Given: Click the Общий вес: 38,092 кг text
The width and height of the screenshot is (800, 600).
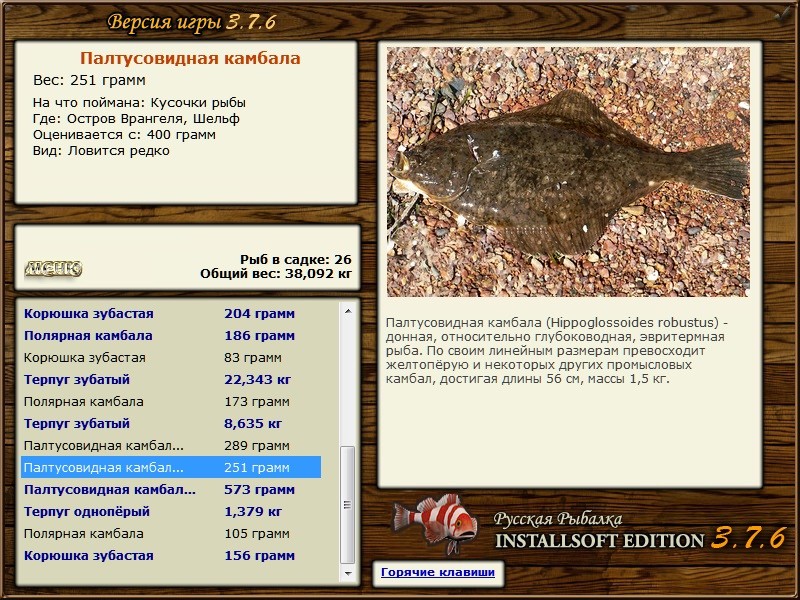Looking at the screenshot, I should [276, 274].
